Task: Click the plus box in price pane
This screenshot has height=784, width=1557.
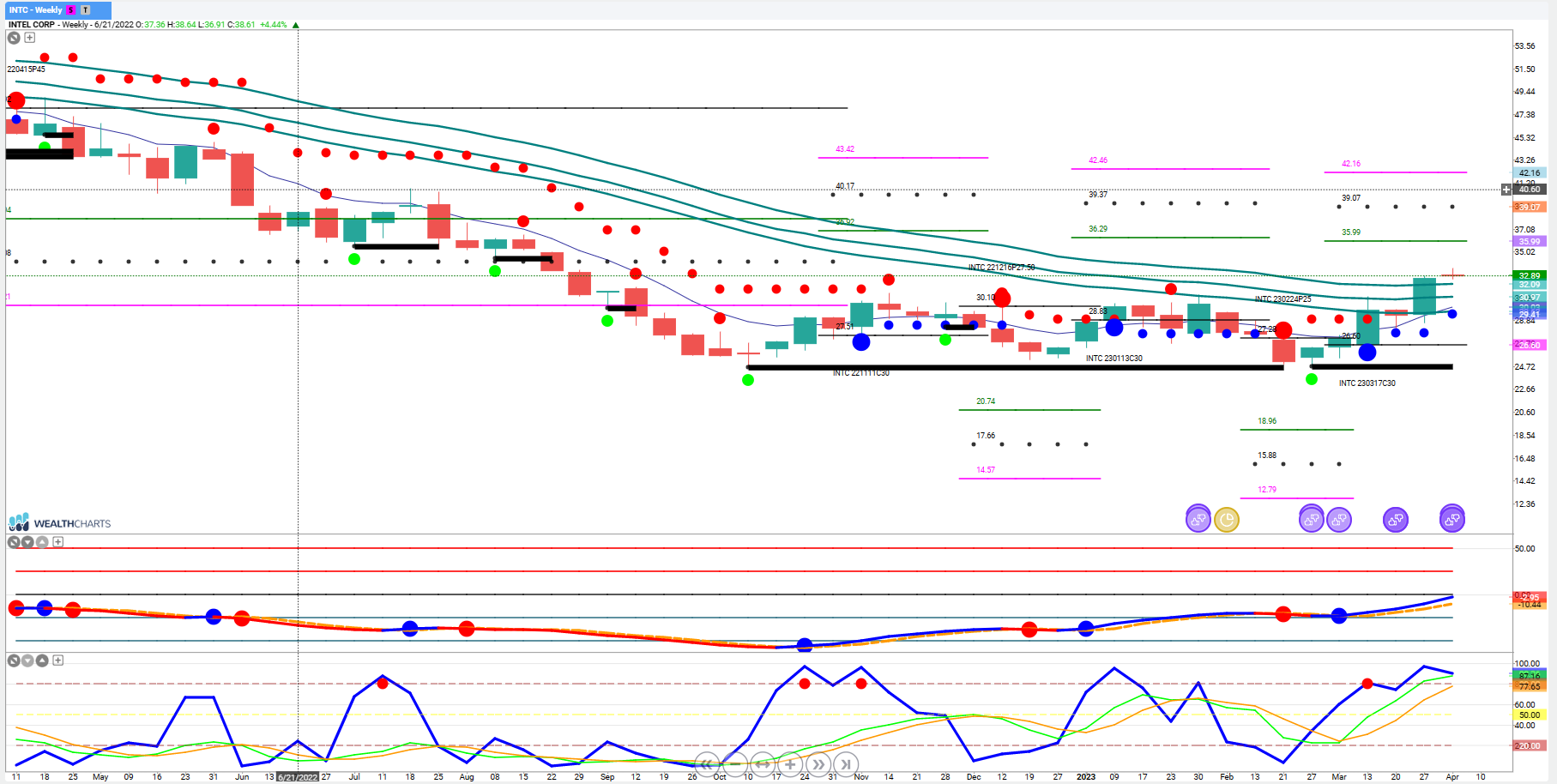Action: click(x=29, y=38)
